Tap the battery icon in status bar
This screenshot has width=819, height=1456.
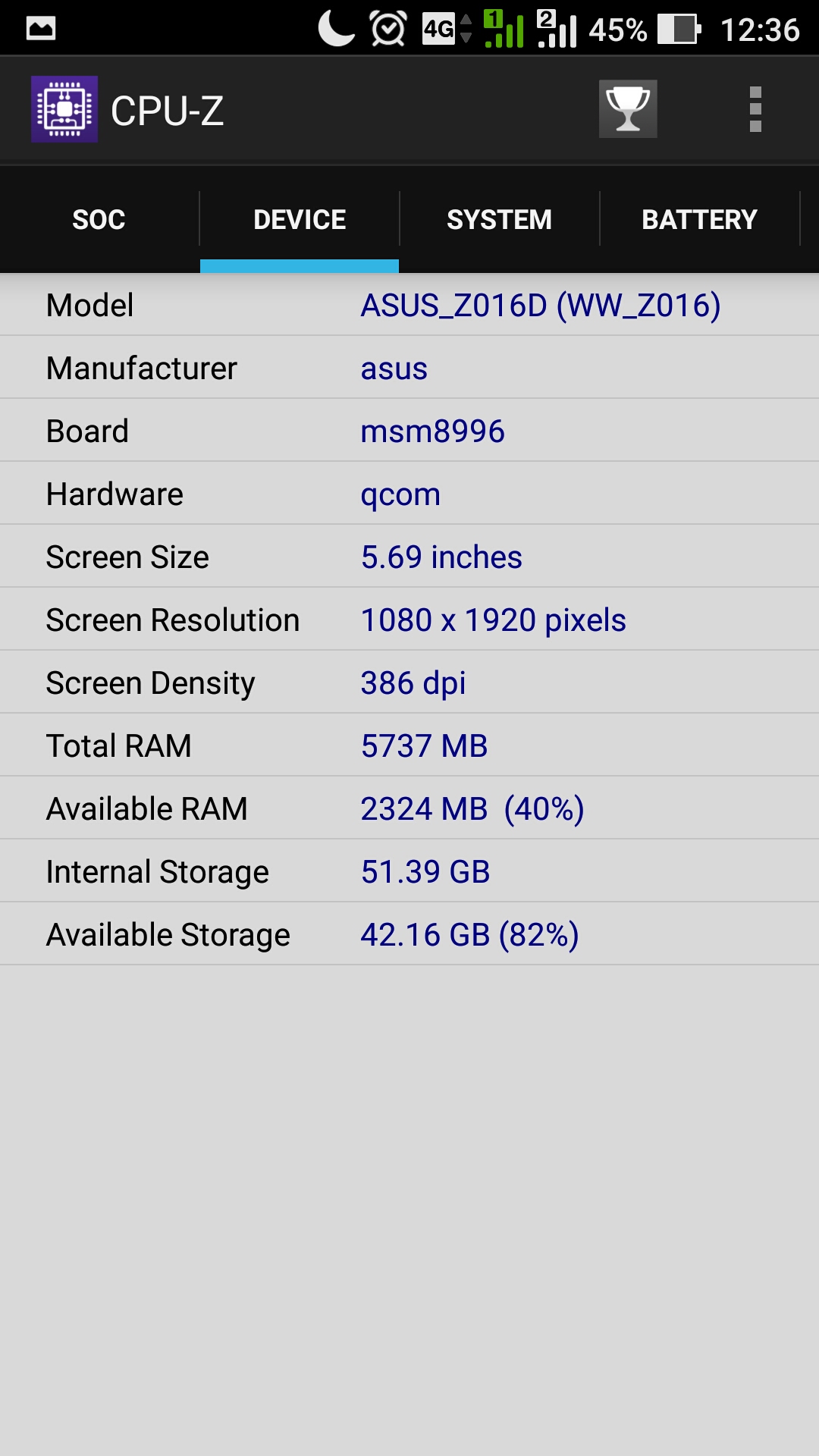coord(679,30)
